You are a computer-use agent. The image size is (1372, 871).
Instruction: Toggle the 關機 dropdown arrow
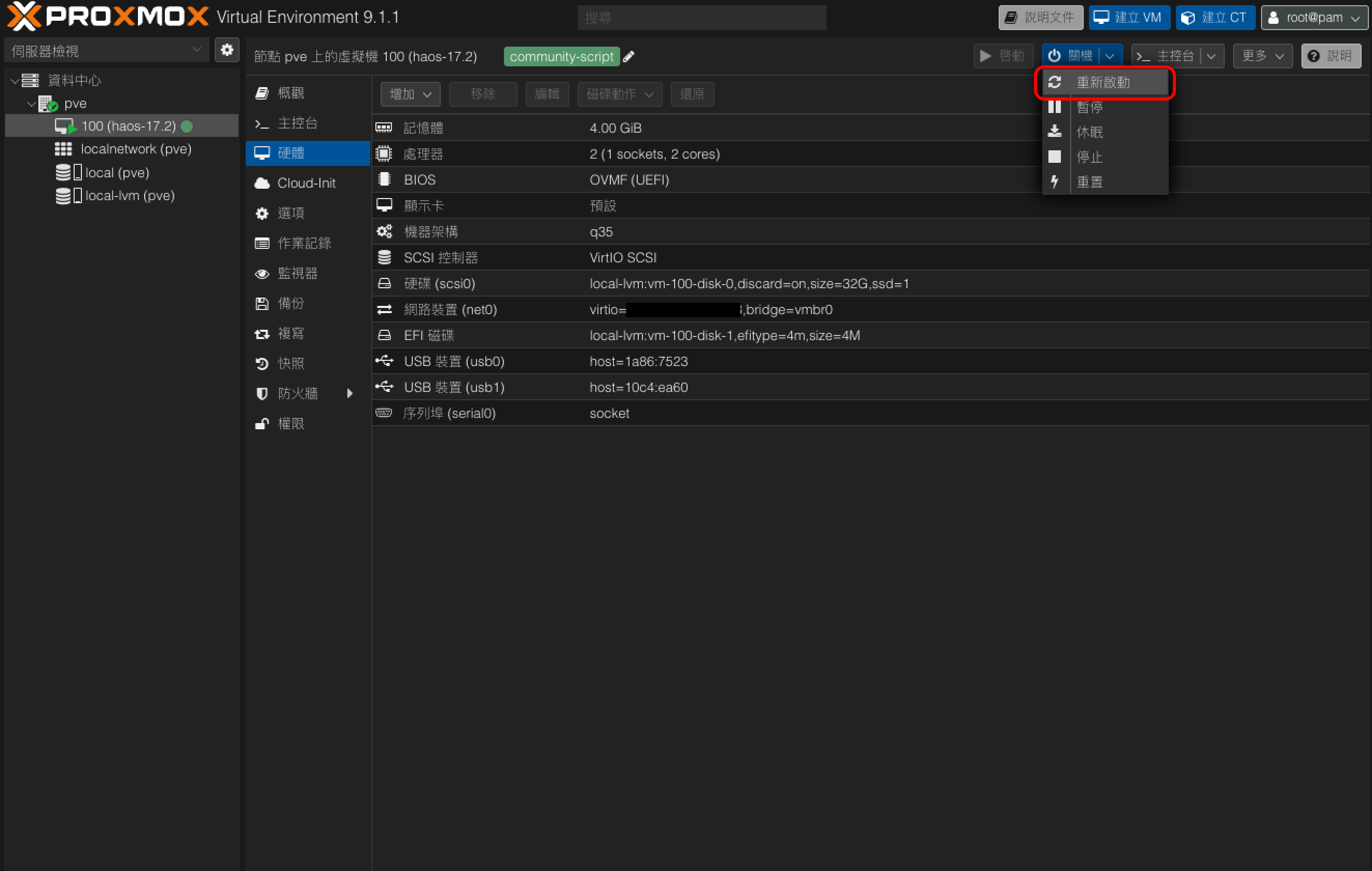coord(1111,56)
